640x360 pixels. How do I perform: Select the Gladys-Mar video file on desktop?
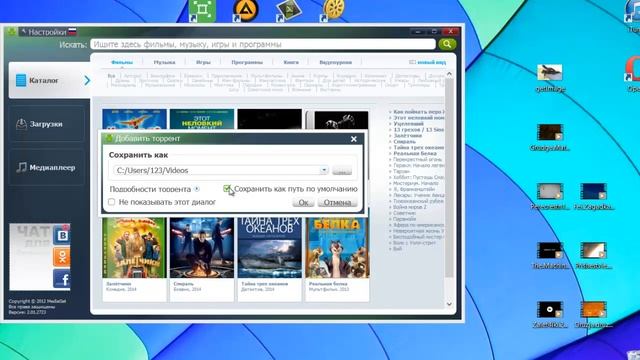coord(550,138)
